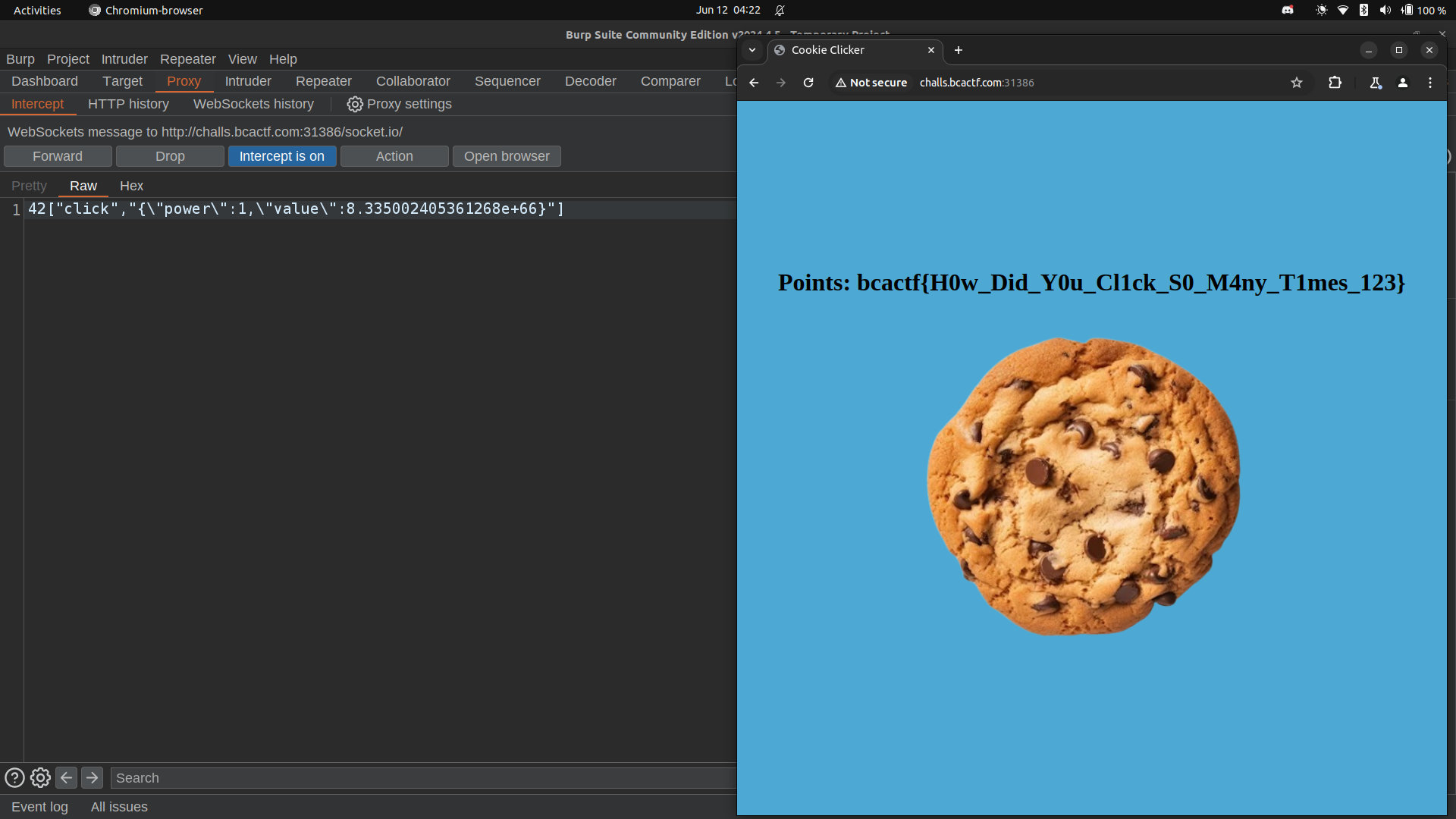Drop the intercepted message
This screenshot has width=1456, height=819.
(x=170, y=156)
